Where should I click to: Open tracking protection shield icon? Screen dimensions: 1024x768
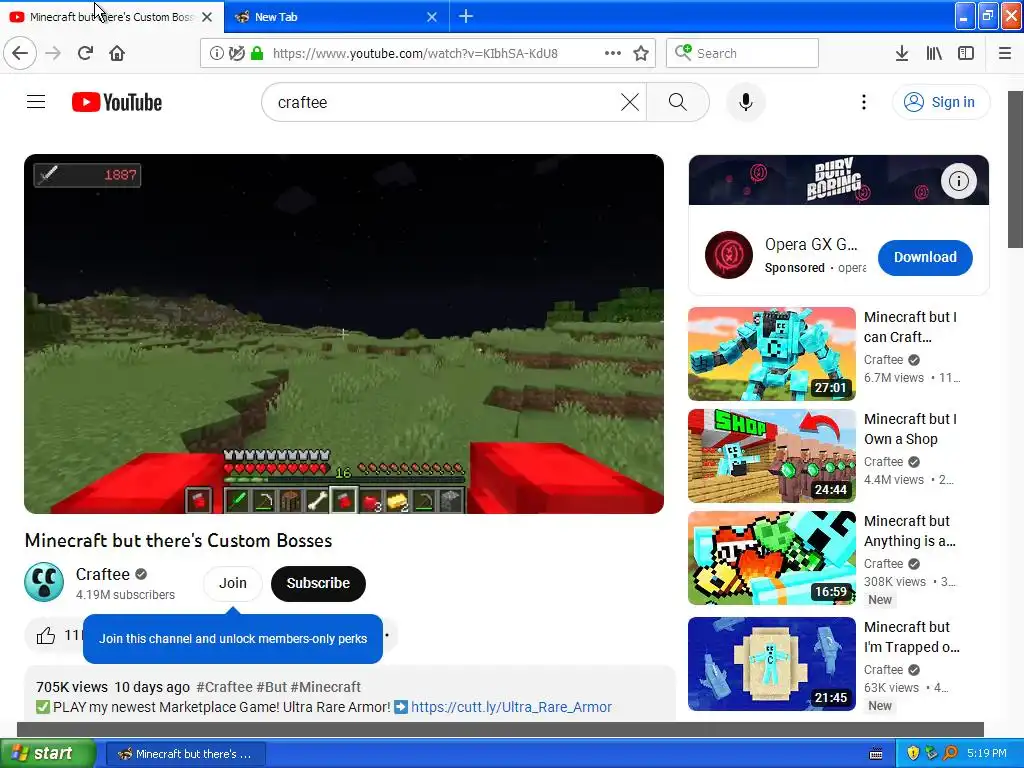[237, 53]
